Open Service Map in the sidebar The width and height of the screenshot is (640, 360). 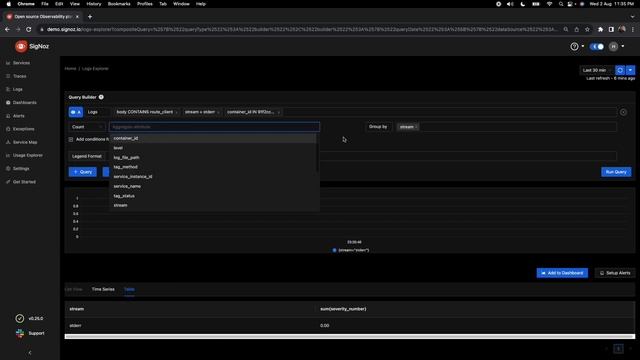[25, 142]
